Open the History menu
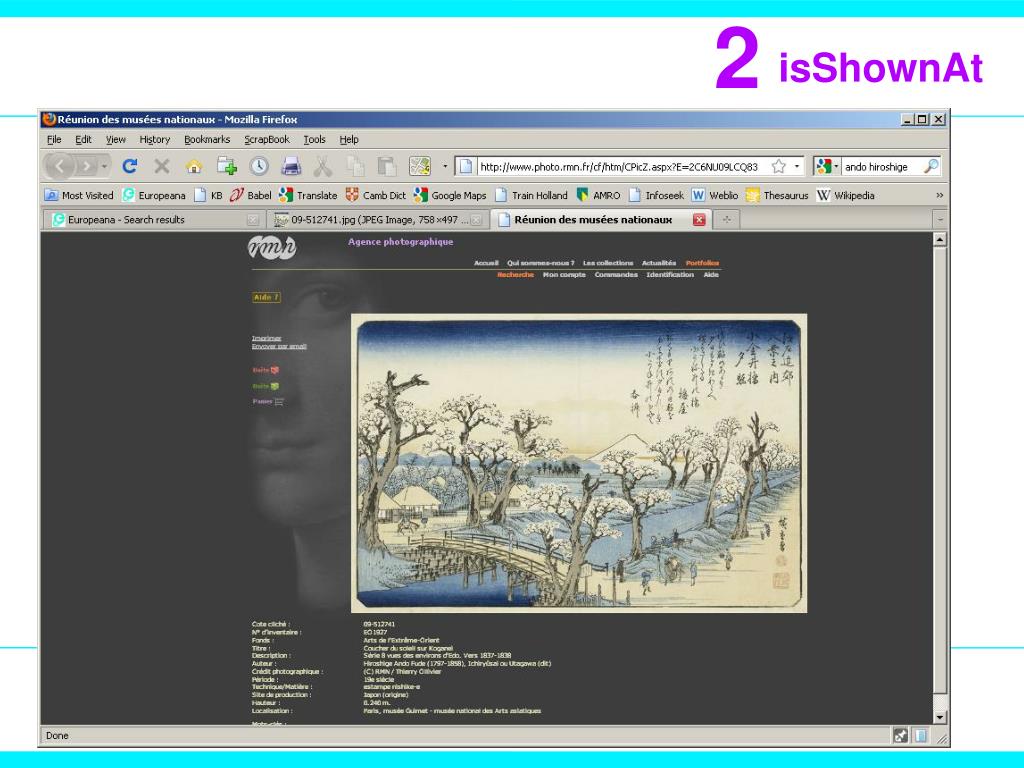This screenshot has width=1024, height=768. tap(155, 139)
